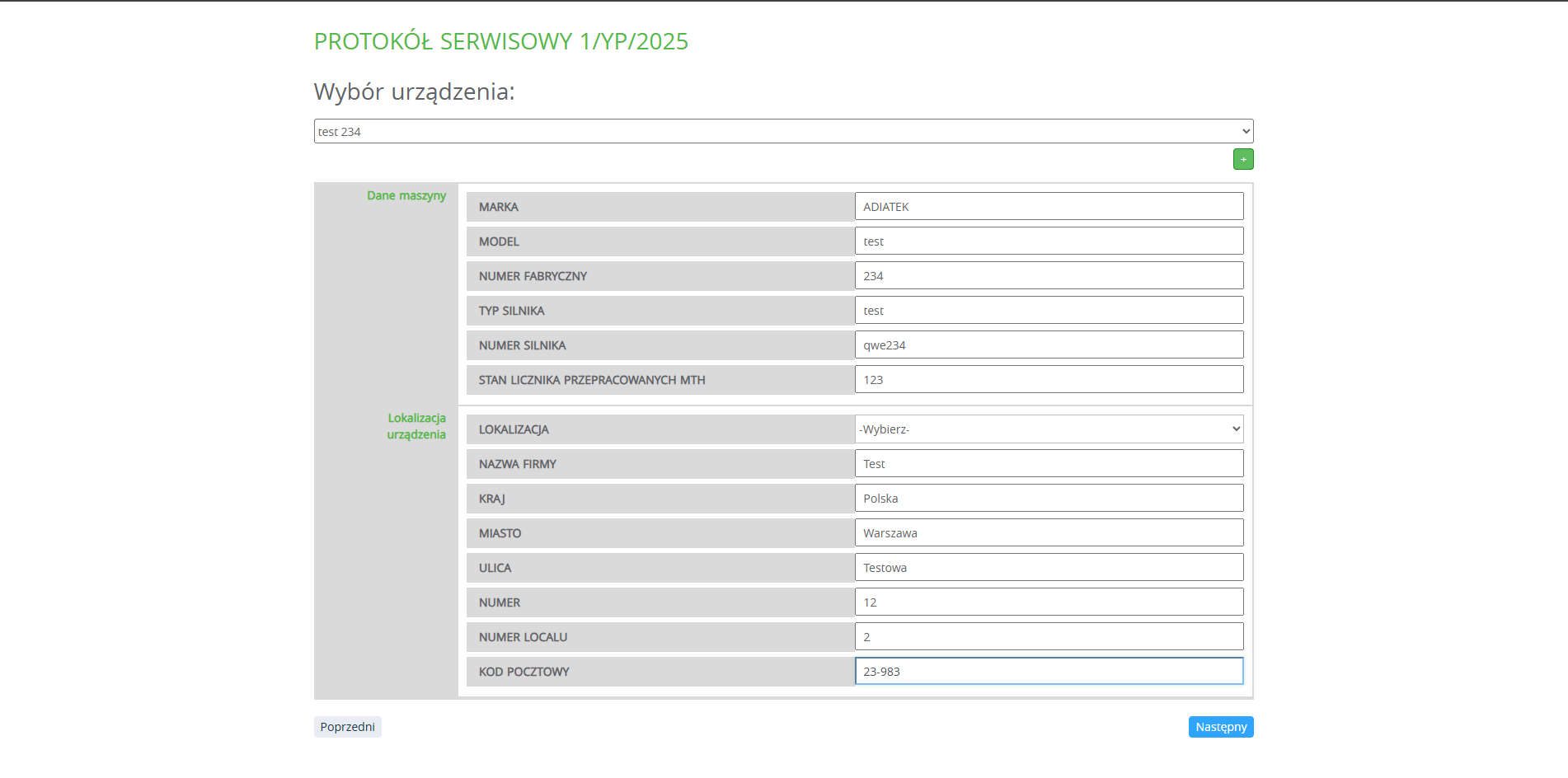This screenshot has width=1568, height=778.
Task: Focus the Numer field with value 12
Action: tap(1049, 602)
